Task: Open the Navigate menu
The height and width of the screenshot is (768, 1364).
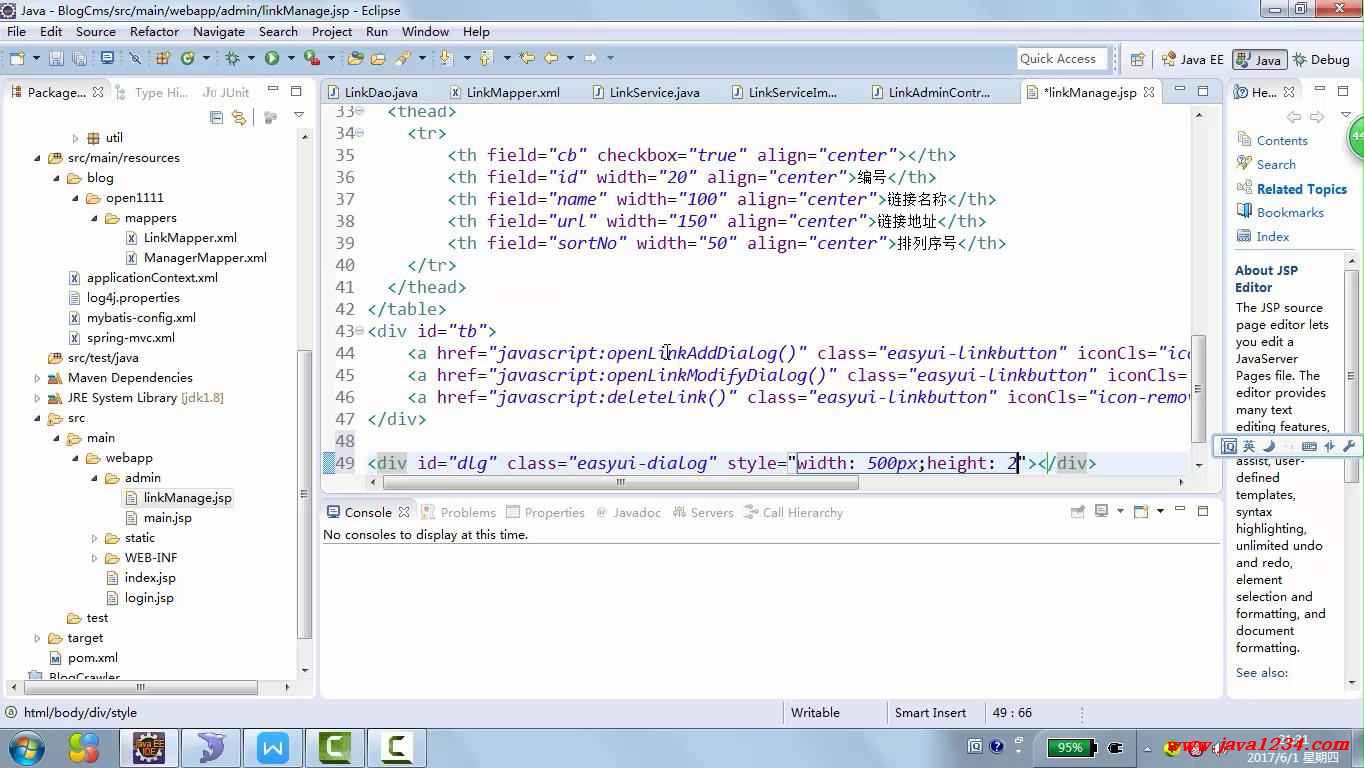Action: 218,31
